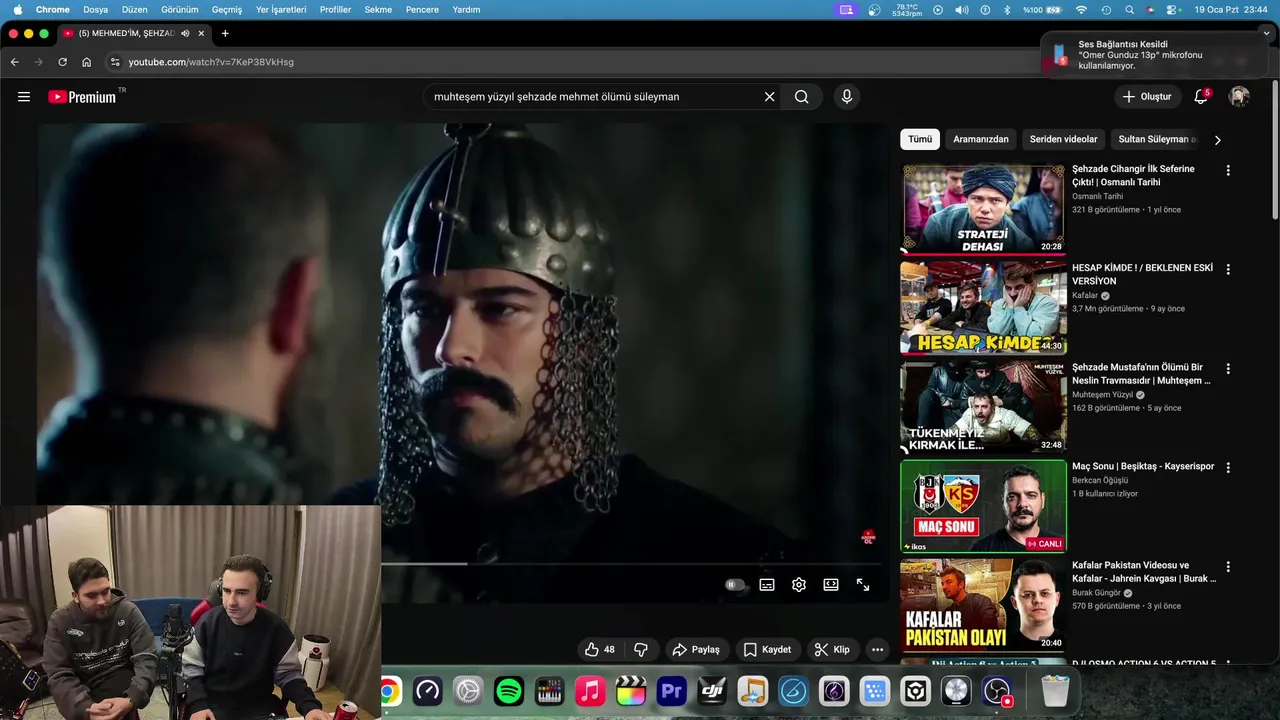This screenshot has height=720, width=1280.
Task: Click the Chrome address bar URL
Action: [211, 62]
